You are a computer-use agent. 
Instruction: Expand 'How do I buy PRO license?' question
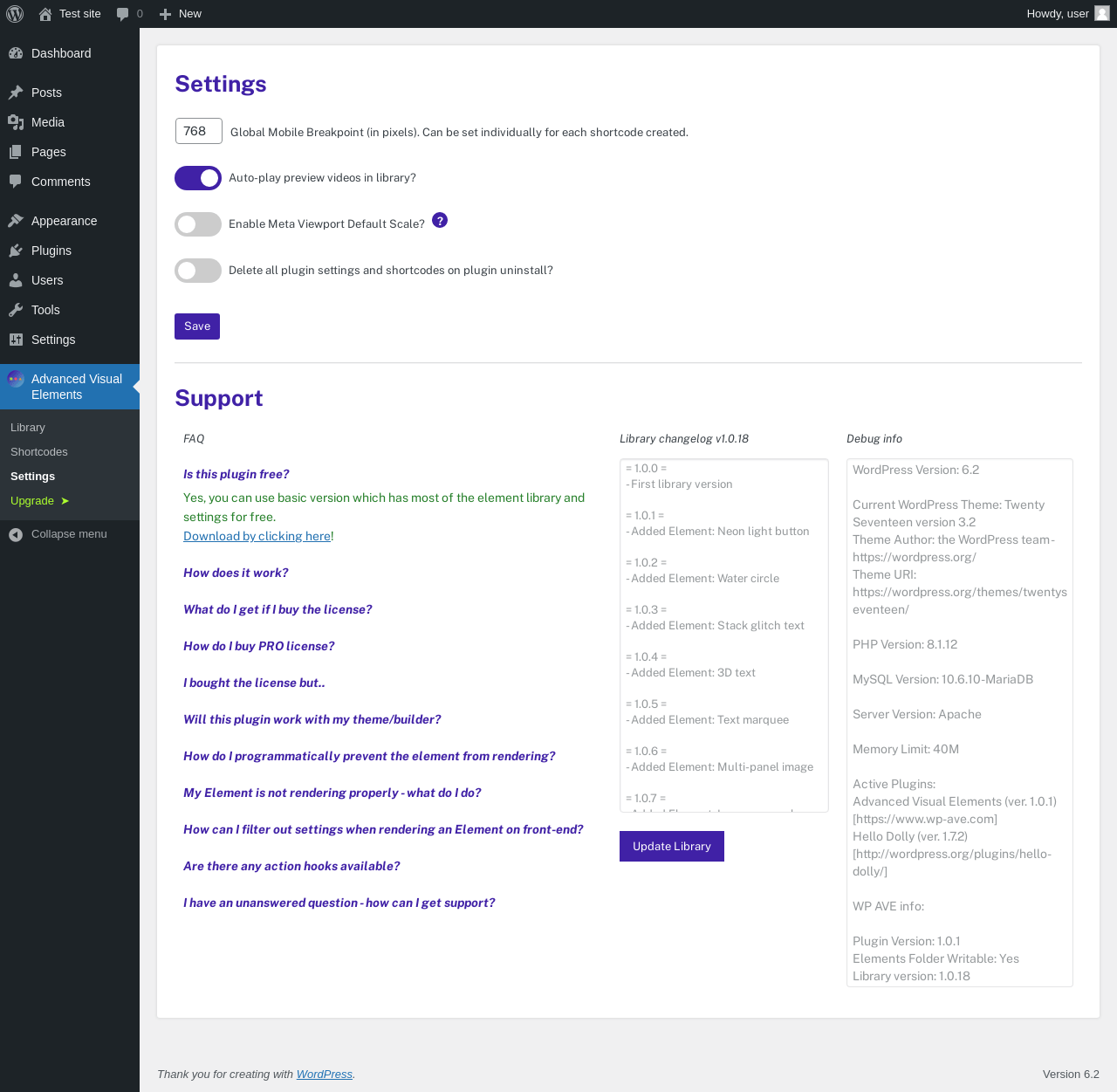point(259,646)
